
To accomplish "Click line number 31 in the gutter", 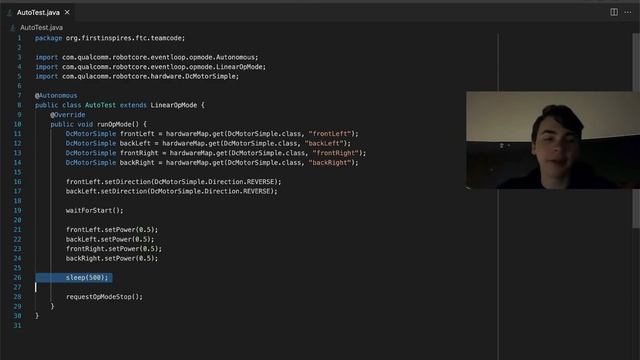I will (x=17, y=325).
